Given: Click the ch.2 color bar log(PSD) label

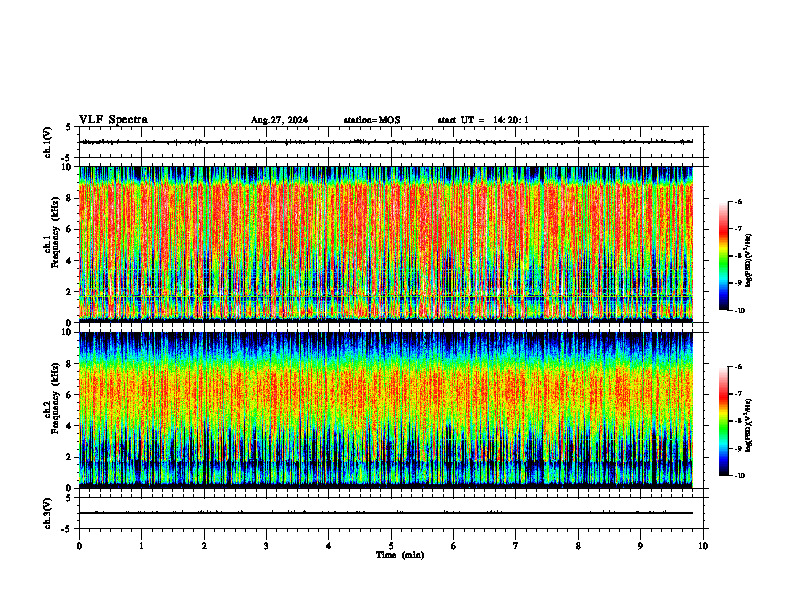Looking at the screenshot, I should [749, 425].
